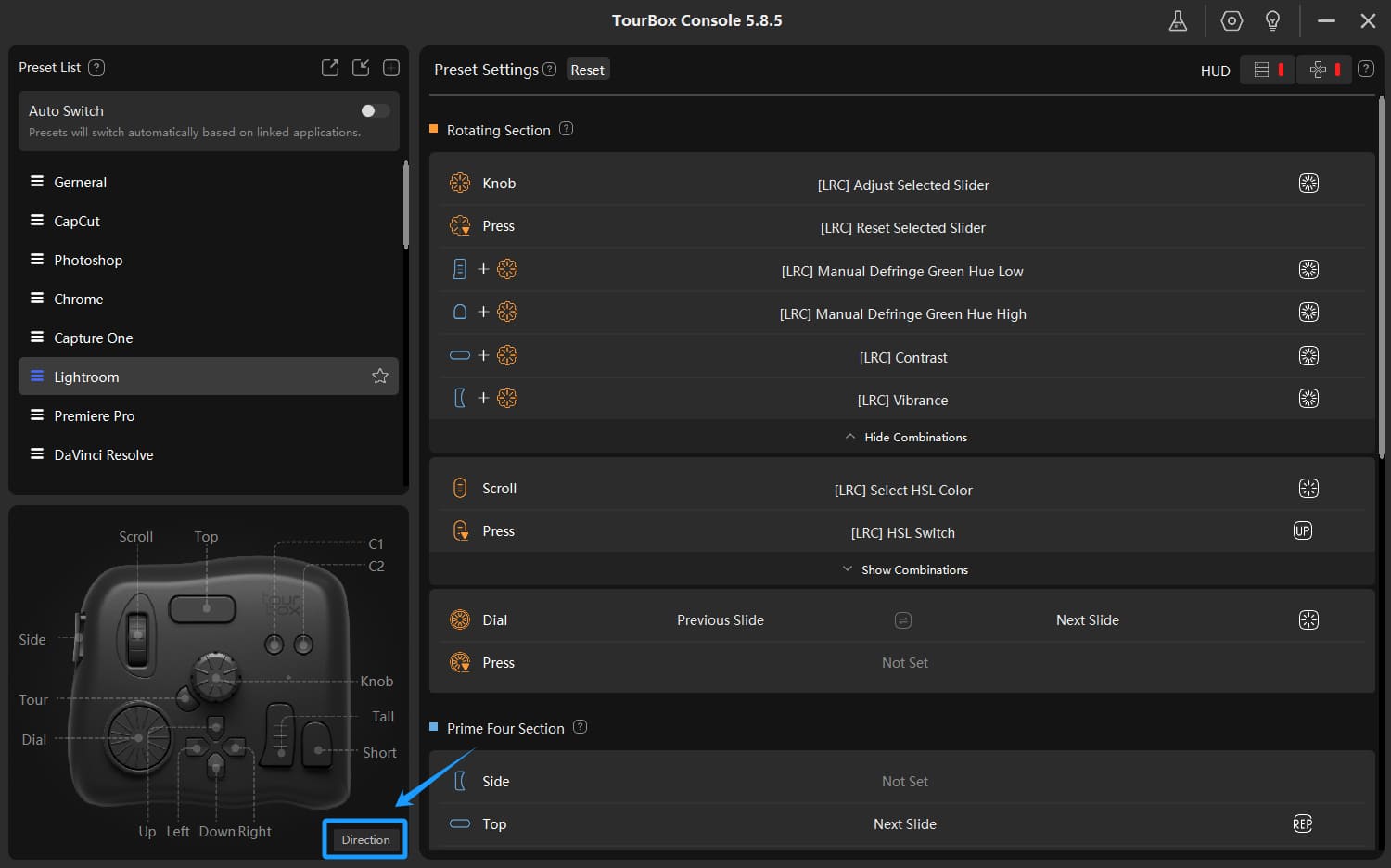Open the options icon on Knob row
This screenshot has width=1391, height=868.
[x=1308, y=184]
